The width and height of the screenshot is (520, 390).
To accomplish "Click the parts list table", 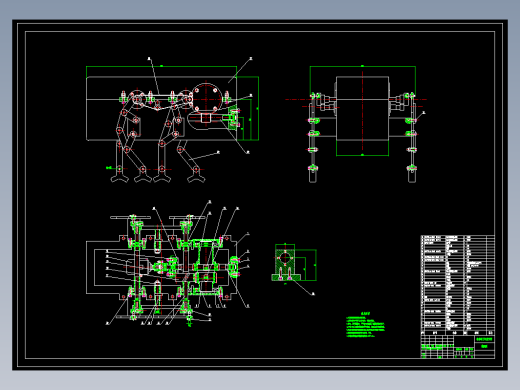I will tap(458, 285).
